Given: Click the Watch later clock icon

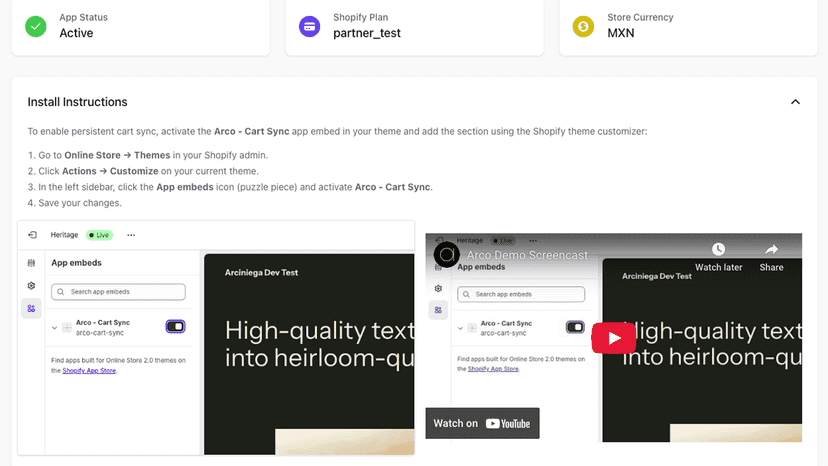Looking at the screenshot, I should click(x=718, y=249).
